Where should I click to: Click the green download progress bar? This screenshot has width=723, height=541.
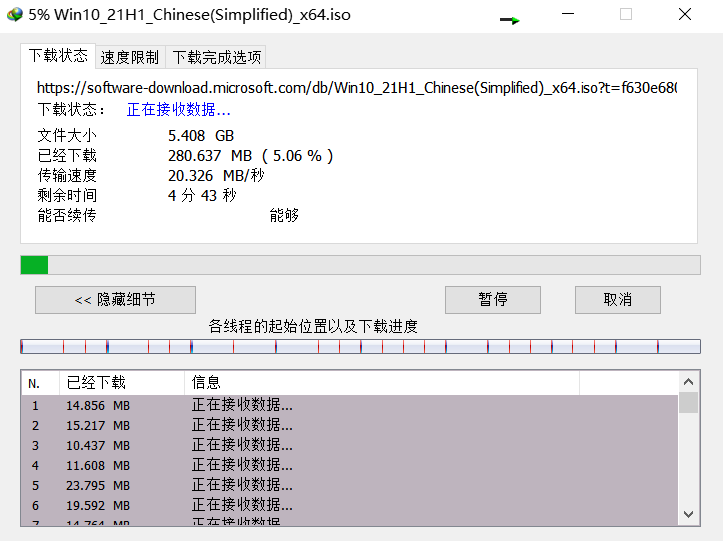point(360,265)
